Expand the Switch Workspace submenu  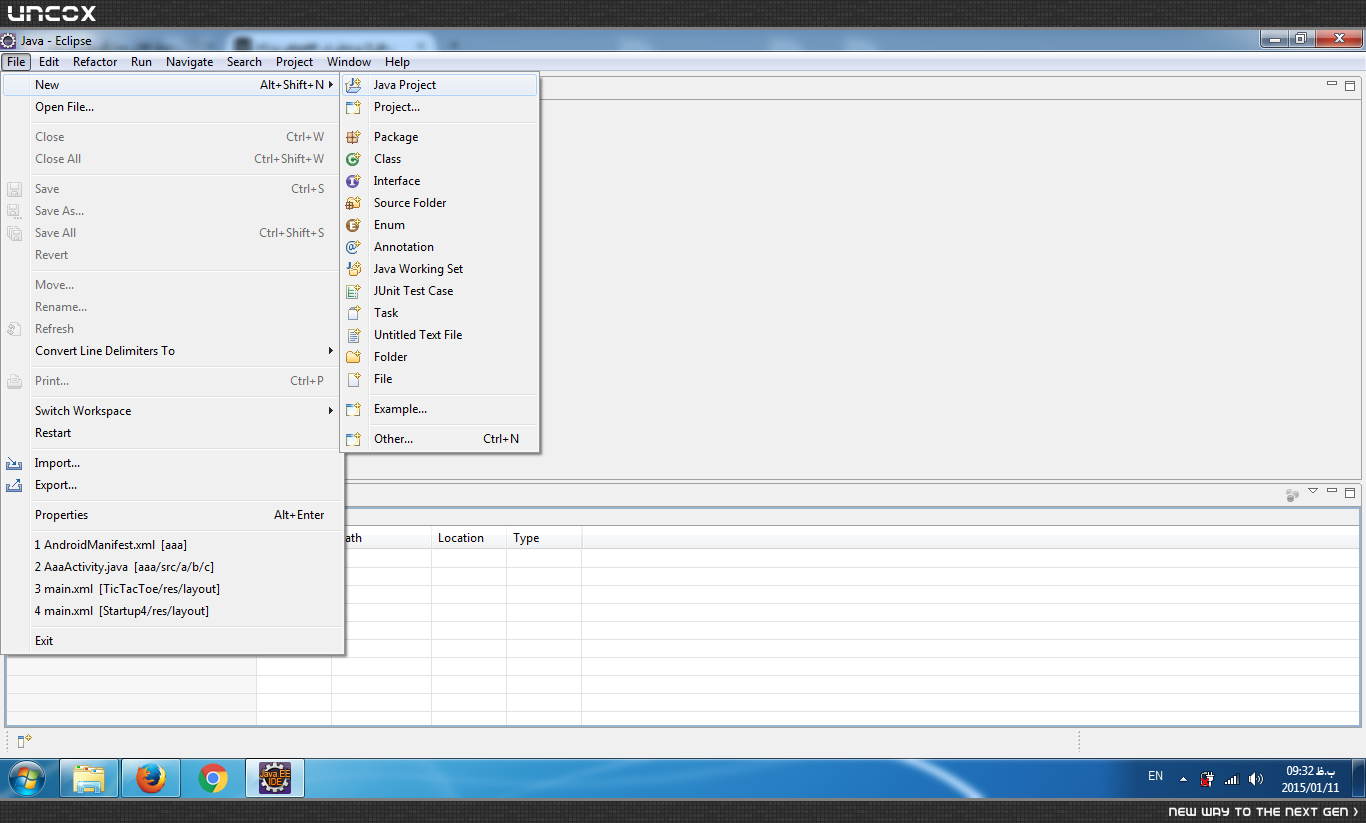pos(331,411)
